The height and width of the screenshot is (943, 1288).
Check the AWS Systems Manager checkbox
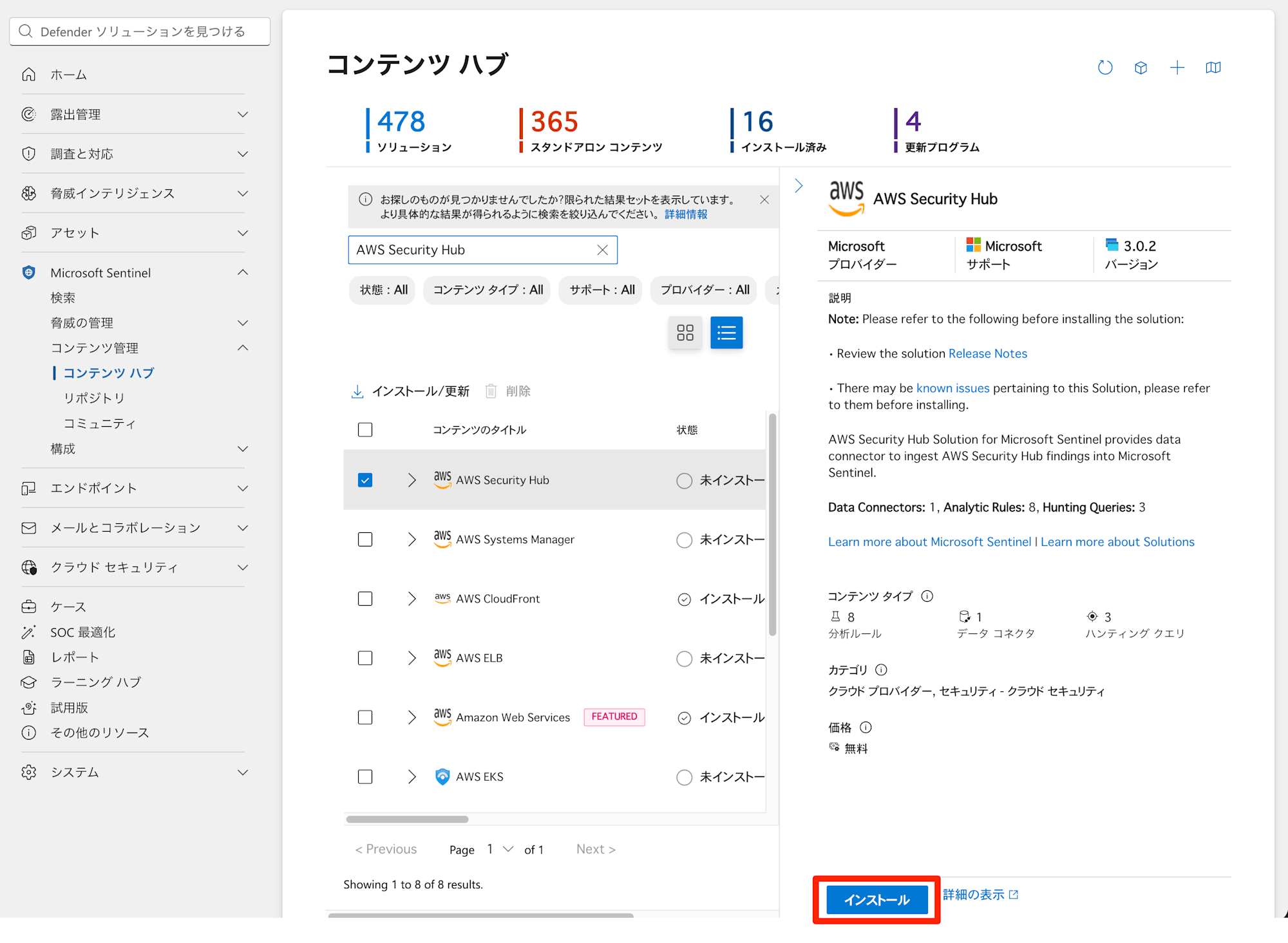[x=365, y=539]
